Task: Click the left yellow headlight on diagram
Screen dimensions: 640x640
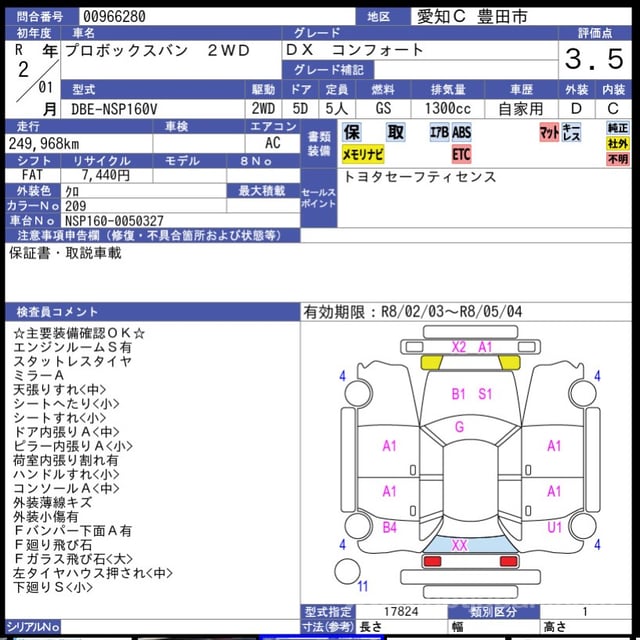Action: [432, 362]
